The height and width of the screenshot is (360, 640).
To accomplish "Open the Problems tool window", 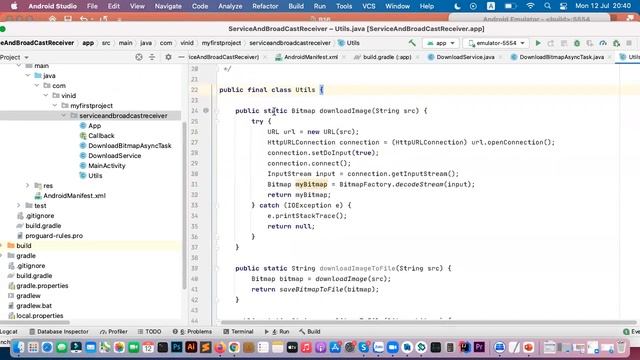I will pyautogui.click(x=192, y=332).
